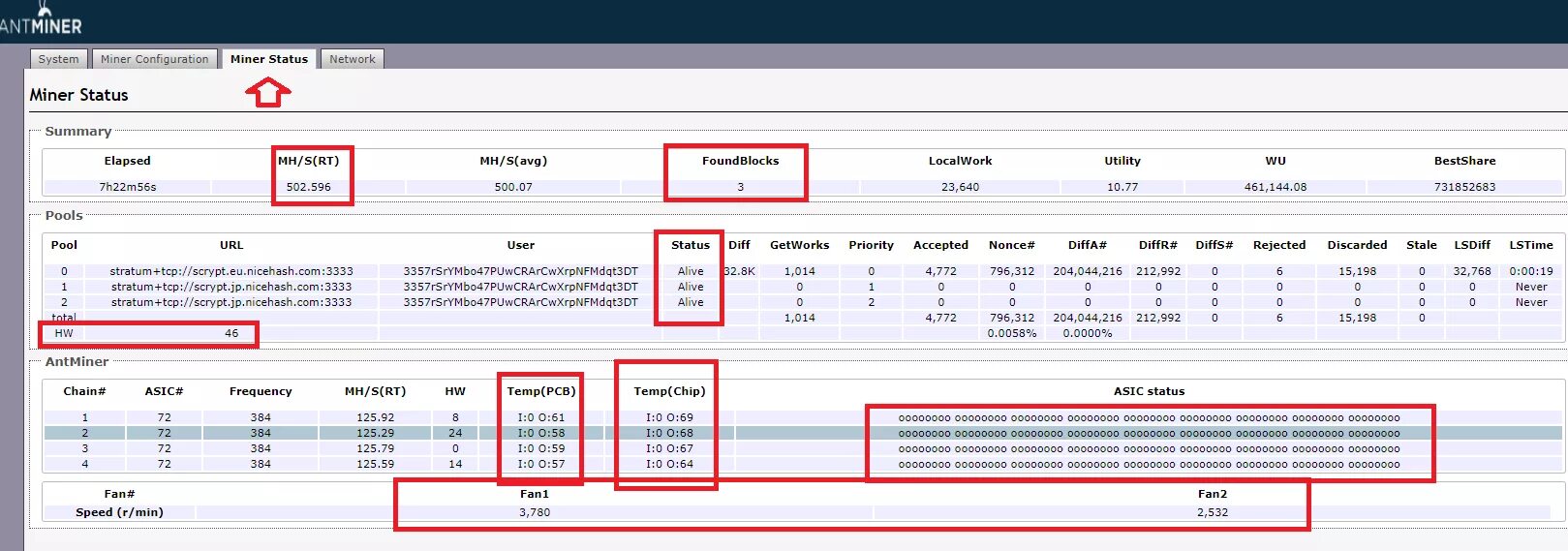1568x551 pixels.
Task: Click the pool 0 DiffA# value 204,044,216
Action: (x=1088, y=271)
